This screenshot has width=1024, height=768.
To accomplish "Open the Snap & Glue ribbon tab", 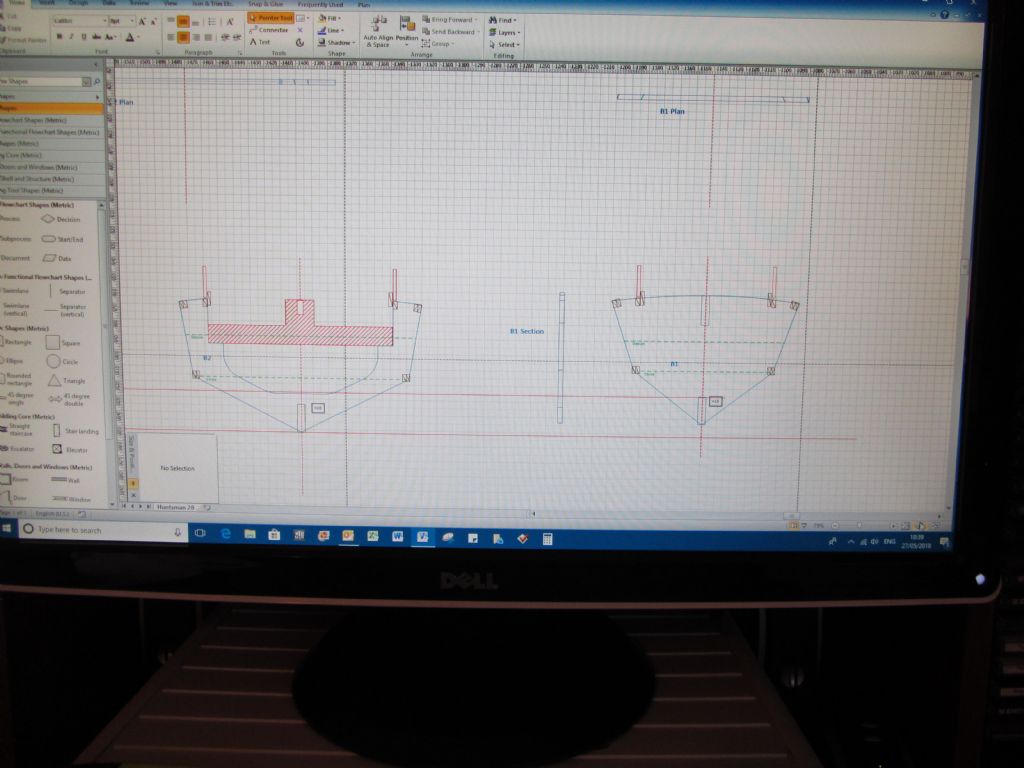I will [x=266, y=4].
